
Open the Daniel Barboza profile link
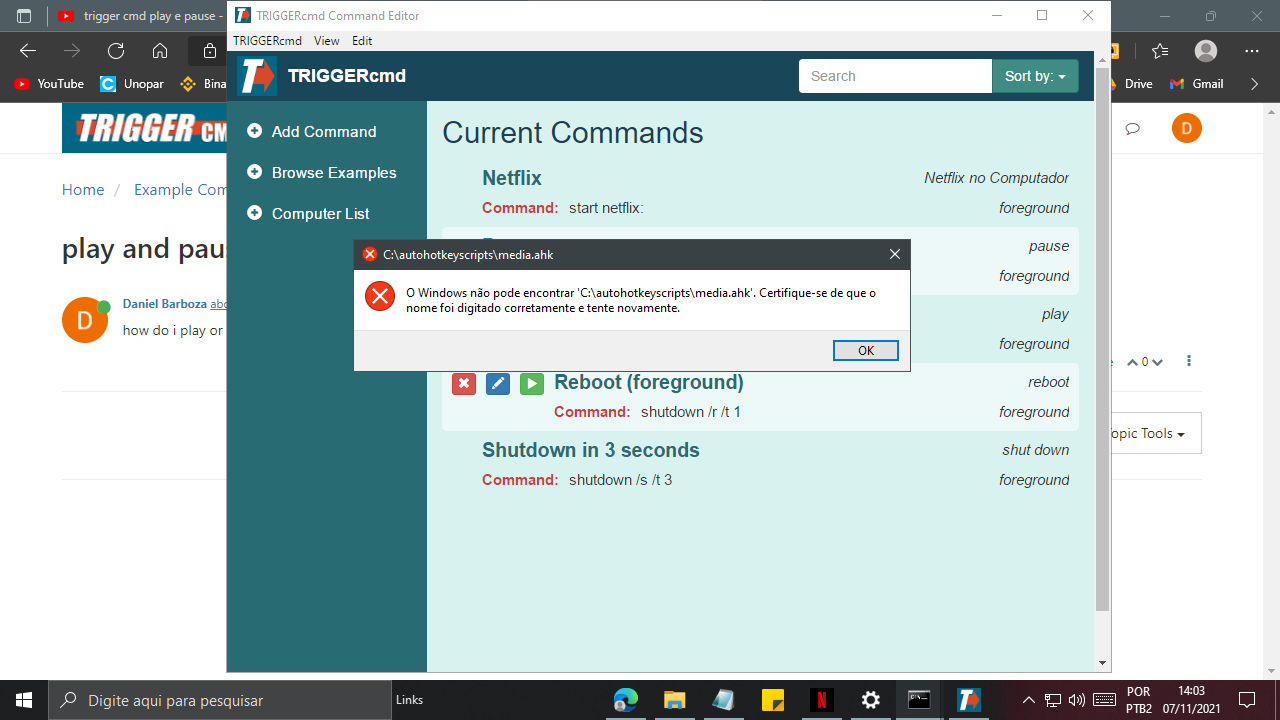click(x=165, y=303)
